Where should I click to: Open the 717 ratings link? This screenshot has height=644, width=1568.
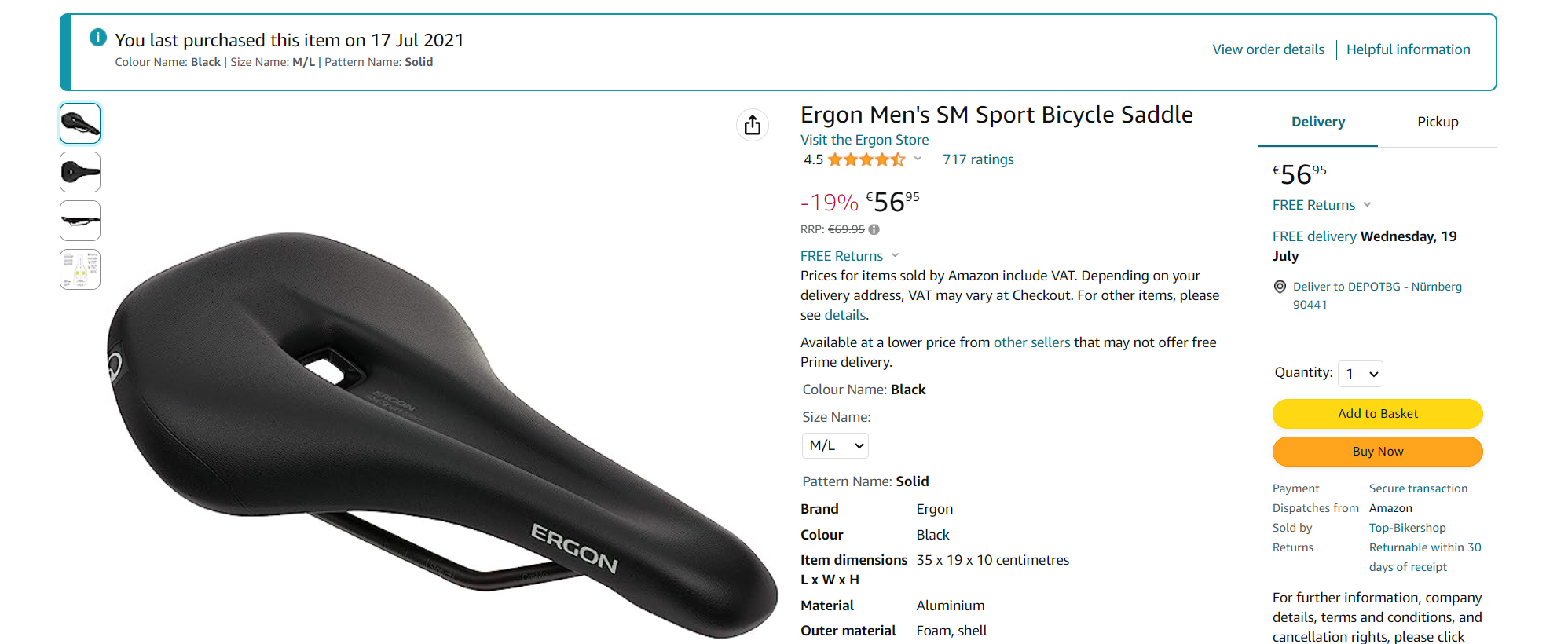(978, 159)
